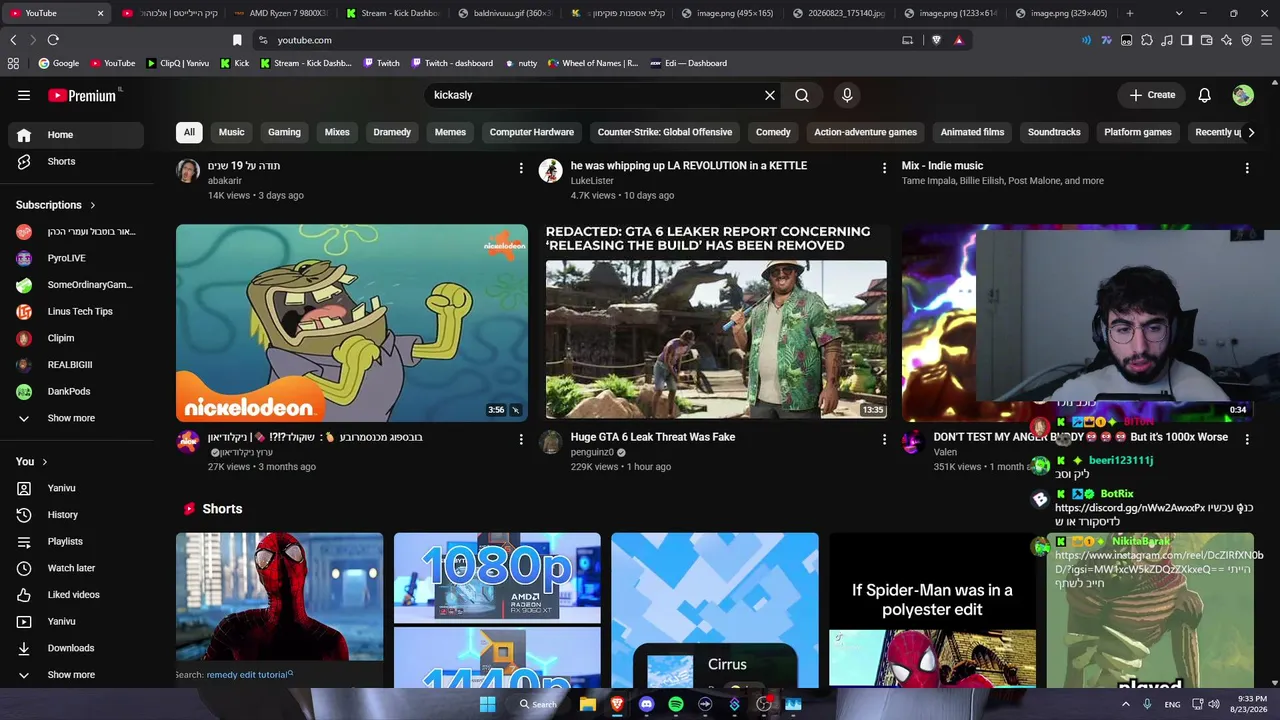Submit search with the magnifier button
The height and width of the screenshot is (720, 1280).
pyautogui.click(x=802, y=95)
